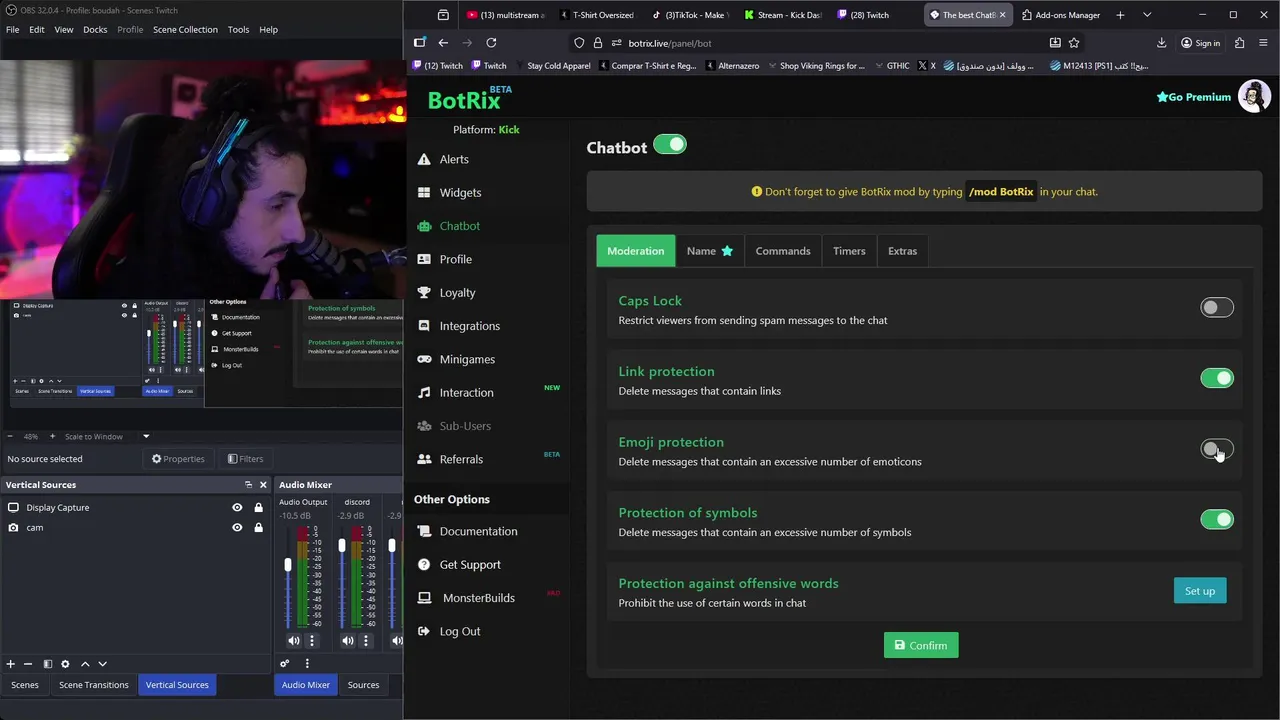Open Audio Output channel options menu

click(311, 641)
